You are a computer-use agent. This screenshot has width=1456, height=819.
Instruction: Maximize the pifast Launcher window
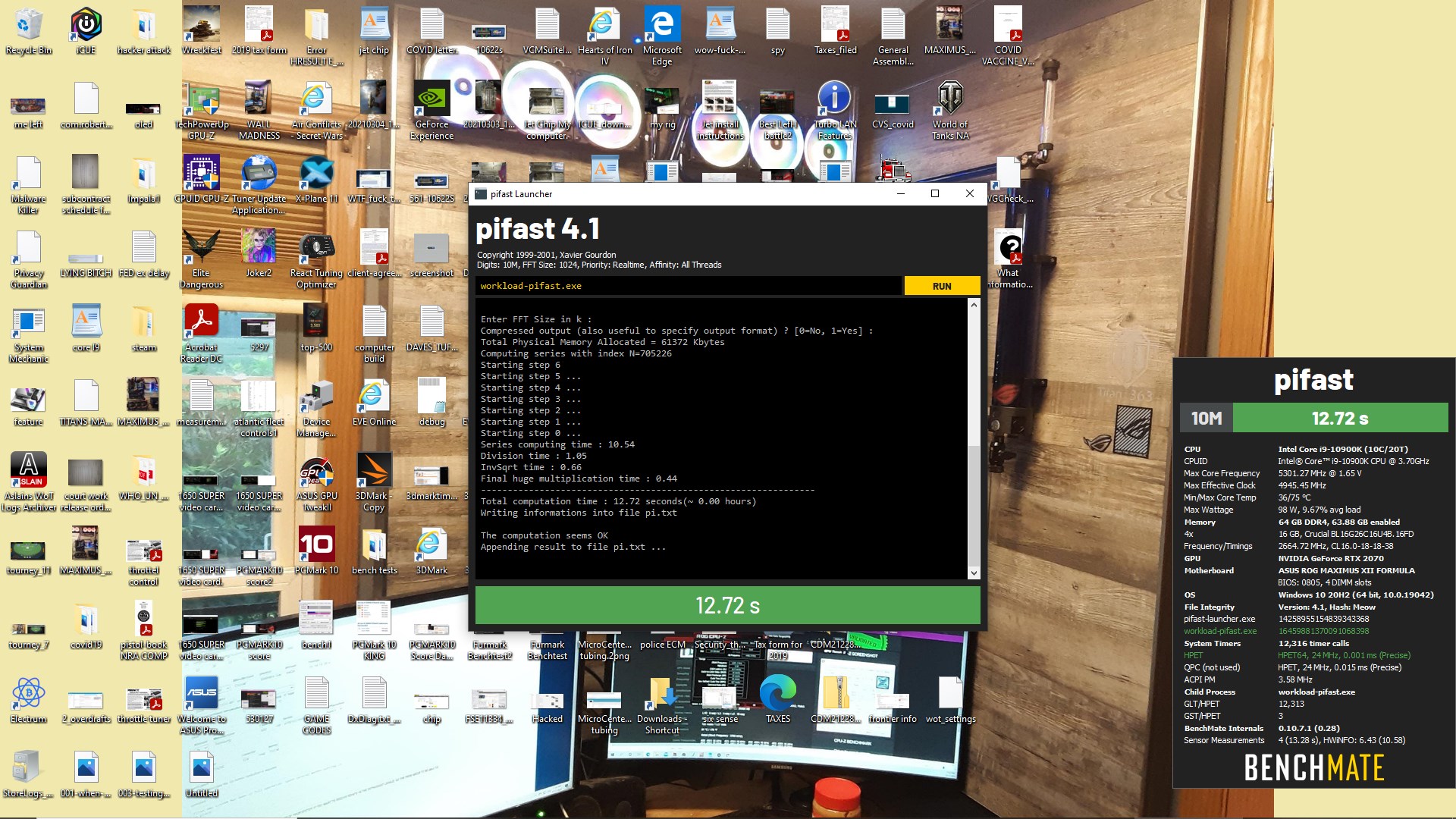935,193
